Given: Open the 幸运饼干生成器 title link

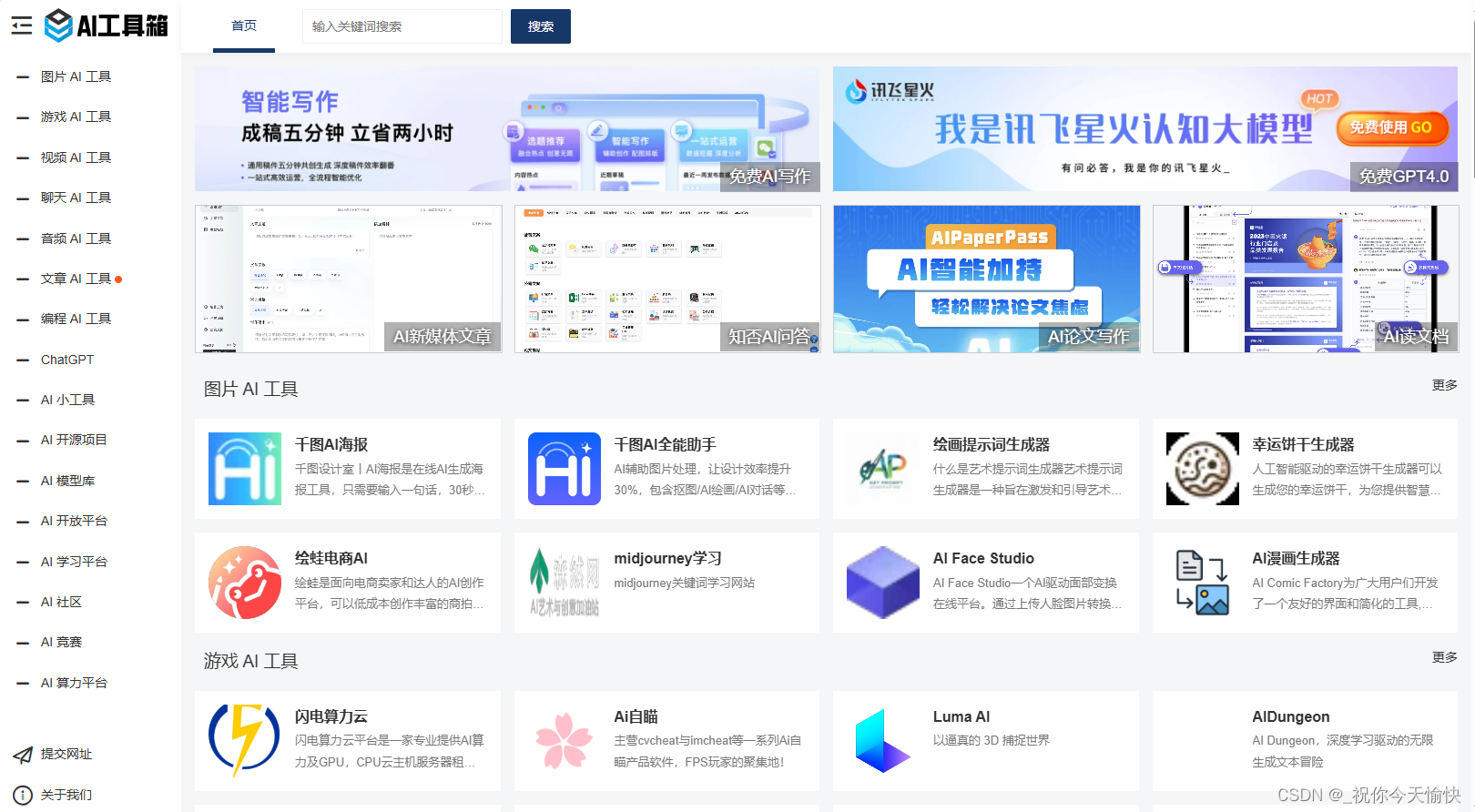Looking at the screenshot, I should tap(1303, 444).
